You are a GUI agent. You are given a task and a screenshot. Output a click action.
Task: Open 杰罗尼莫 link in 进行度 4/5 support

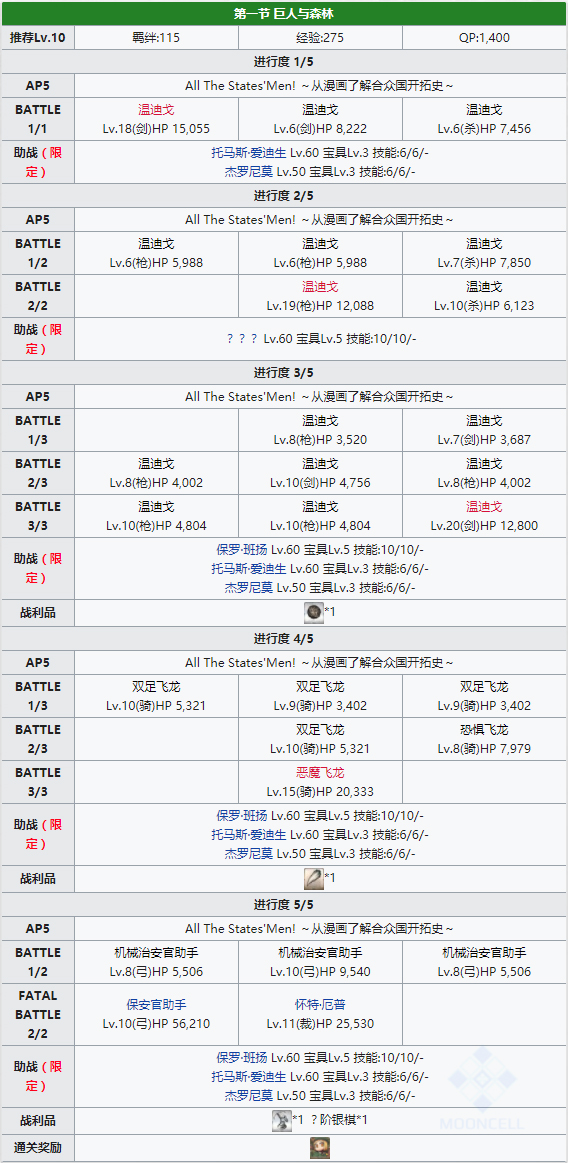point(249,853)
